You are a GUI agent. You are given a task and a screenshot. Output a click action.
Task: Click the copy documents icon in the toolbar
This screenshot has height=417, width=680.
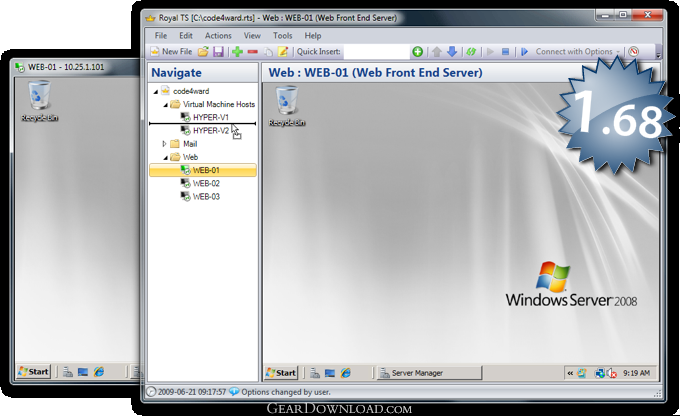click(268, 52)
